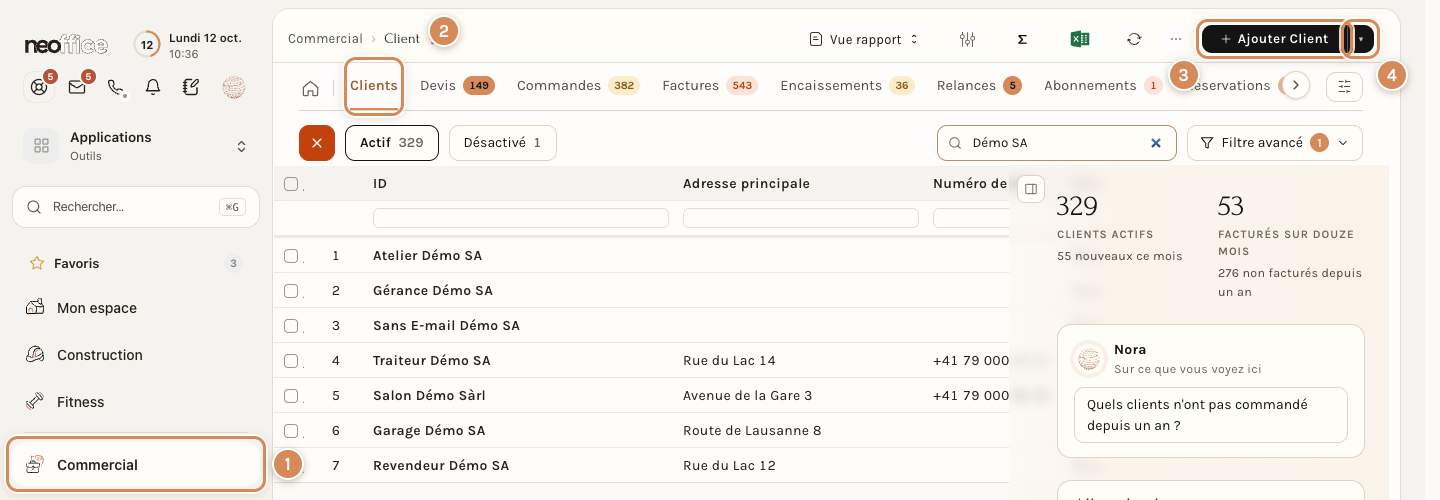Image resolution: width=1440 pixels, height=500 pixels.
Task: Open Commercial in the sidebar
Action: click(136, 465)
